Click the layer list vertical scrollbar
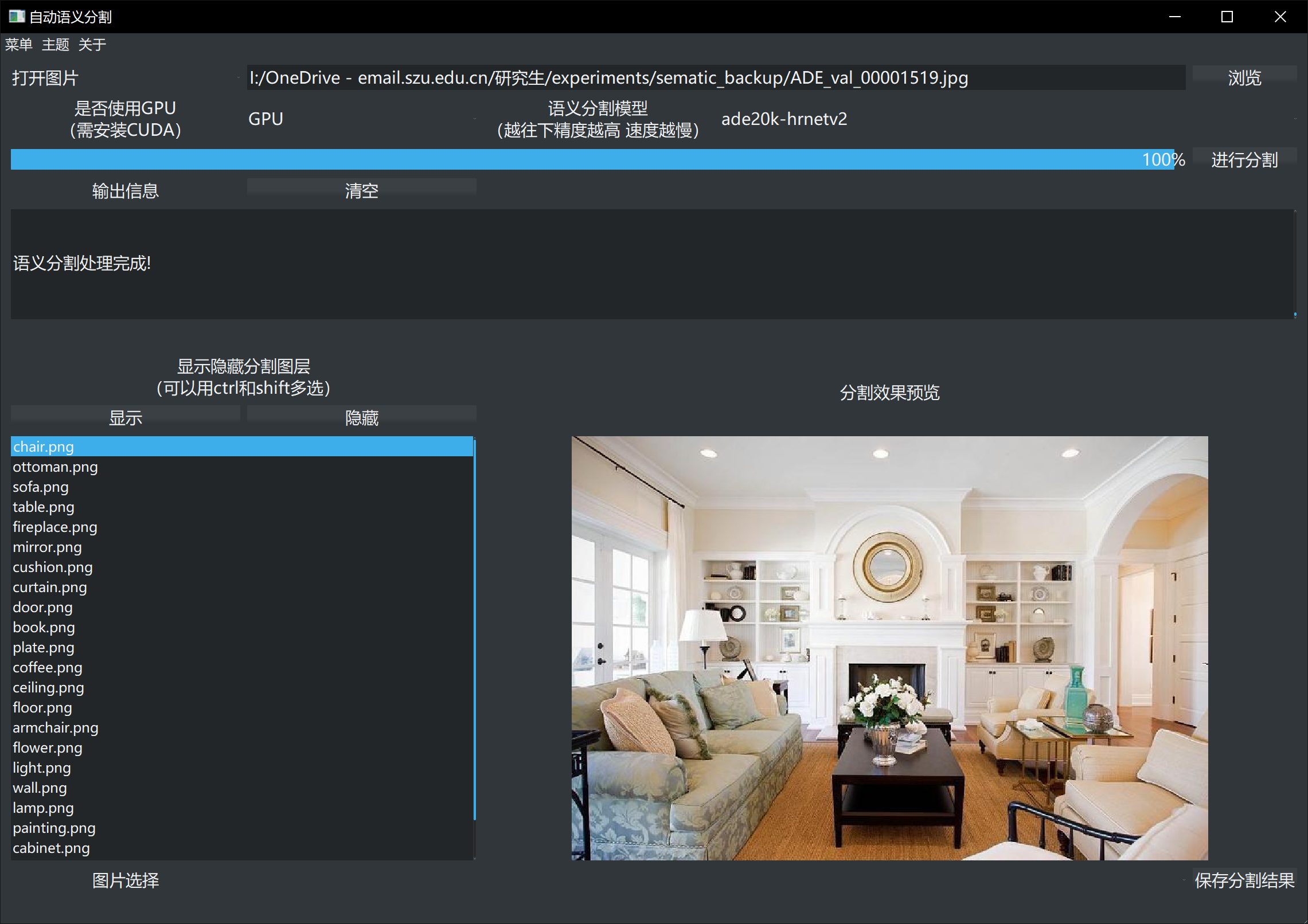 coord(475,631)
